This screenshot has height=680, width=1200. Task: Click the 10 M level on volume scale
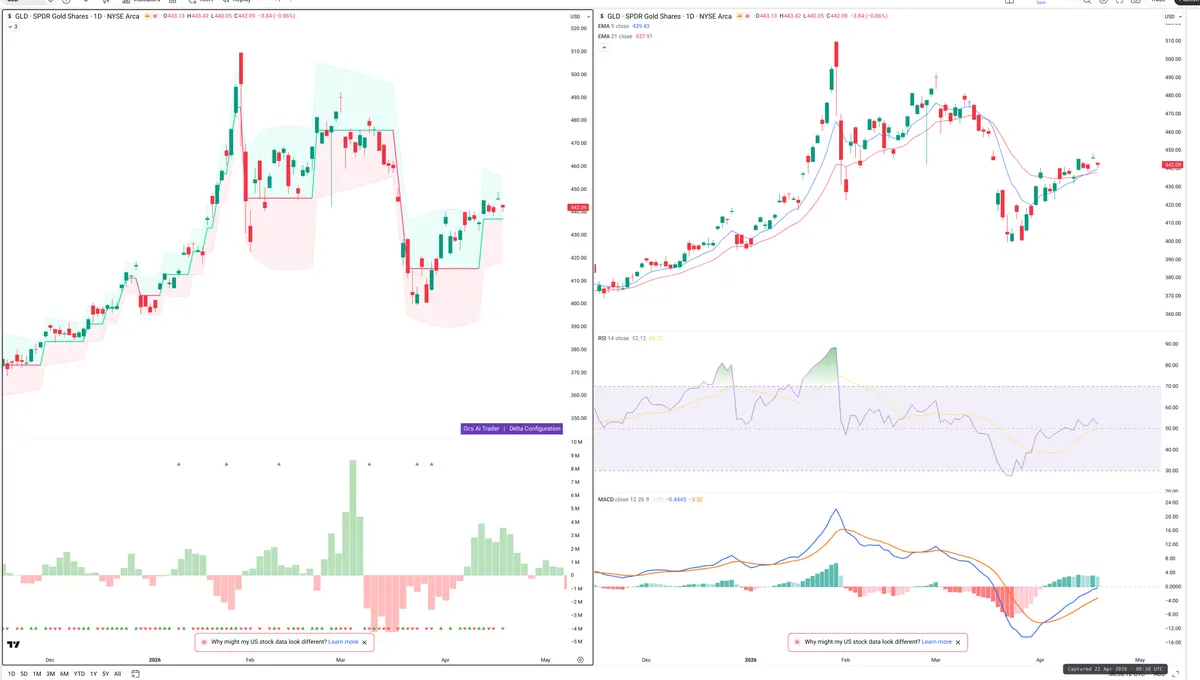tap(577, 442)
